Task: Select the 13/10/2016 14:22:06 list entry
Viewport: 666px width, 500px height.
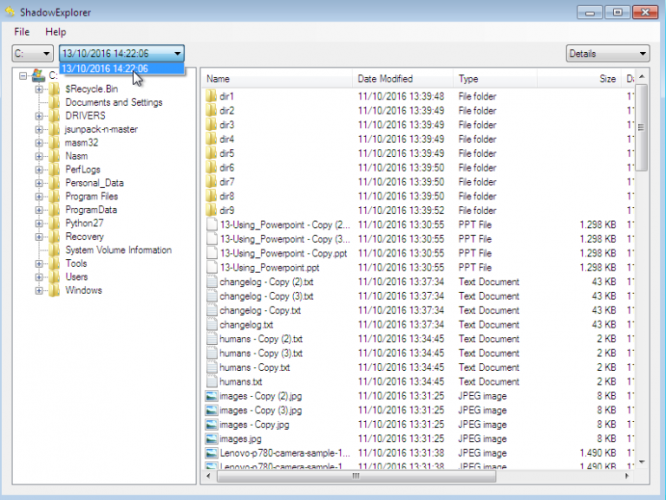Action: (122, 68)
